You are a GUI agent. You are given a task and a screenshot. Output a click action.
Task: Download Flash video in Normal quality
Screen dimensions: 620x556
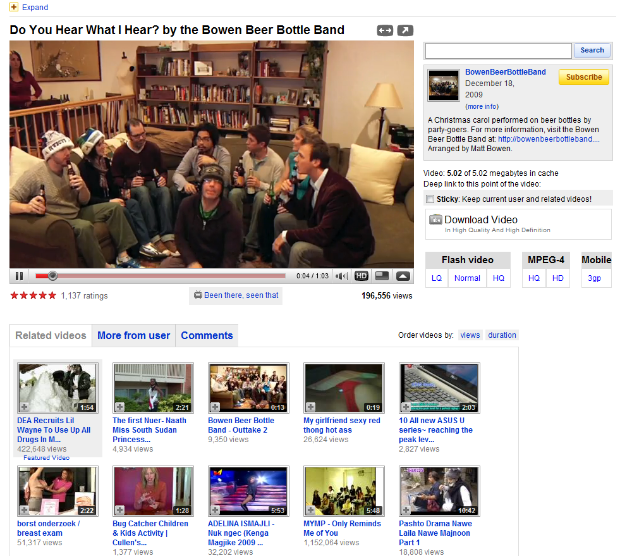(467, 278)
